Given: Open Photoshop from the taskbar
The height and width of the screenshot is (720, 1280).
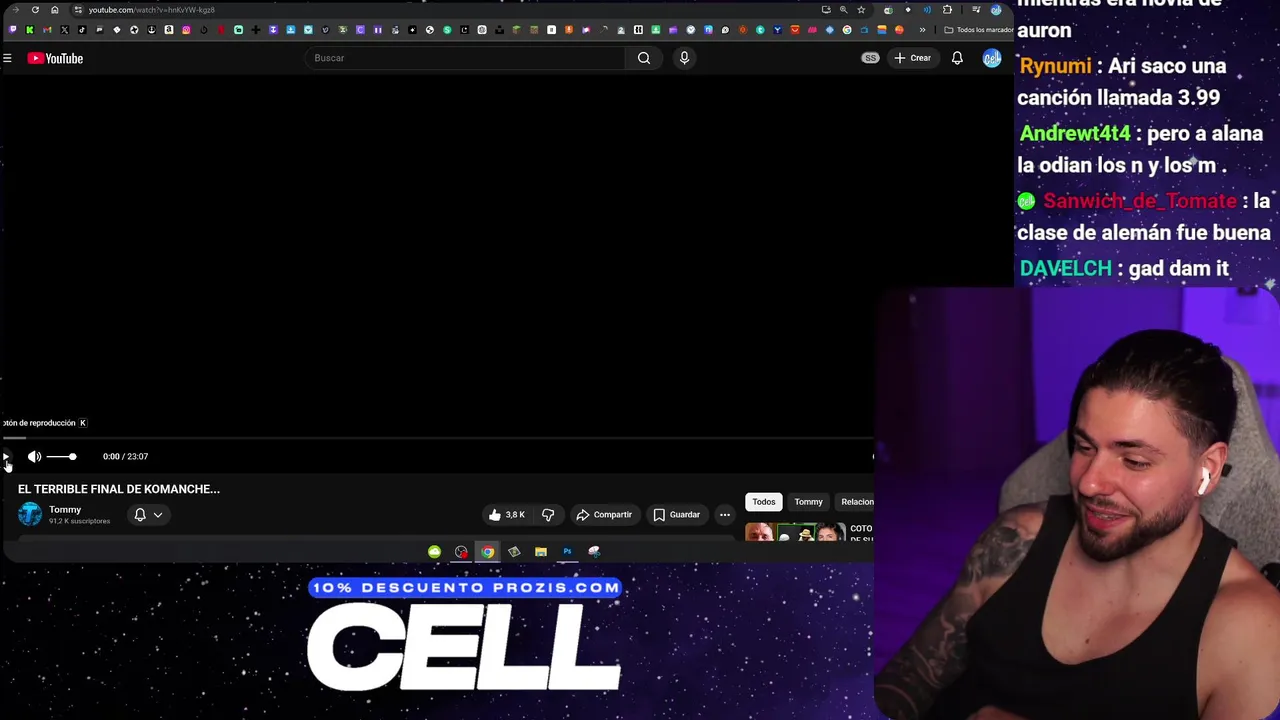Looking at the screenshot, I should coord(567,552).
